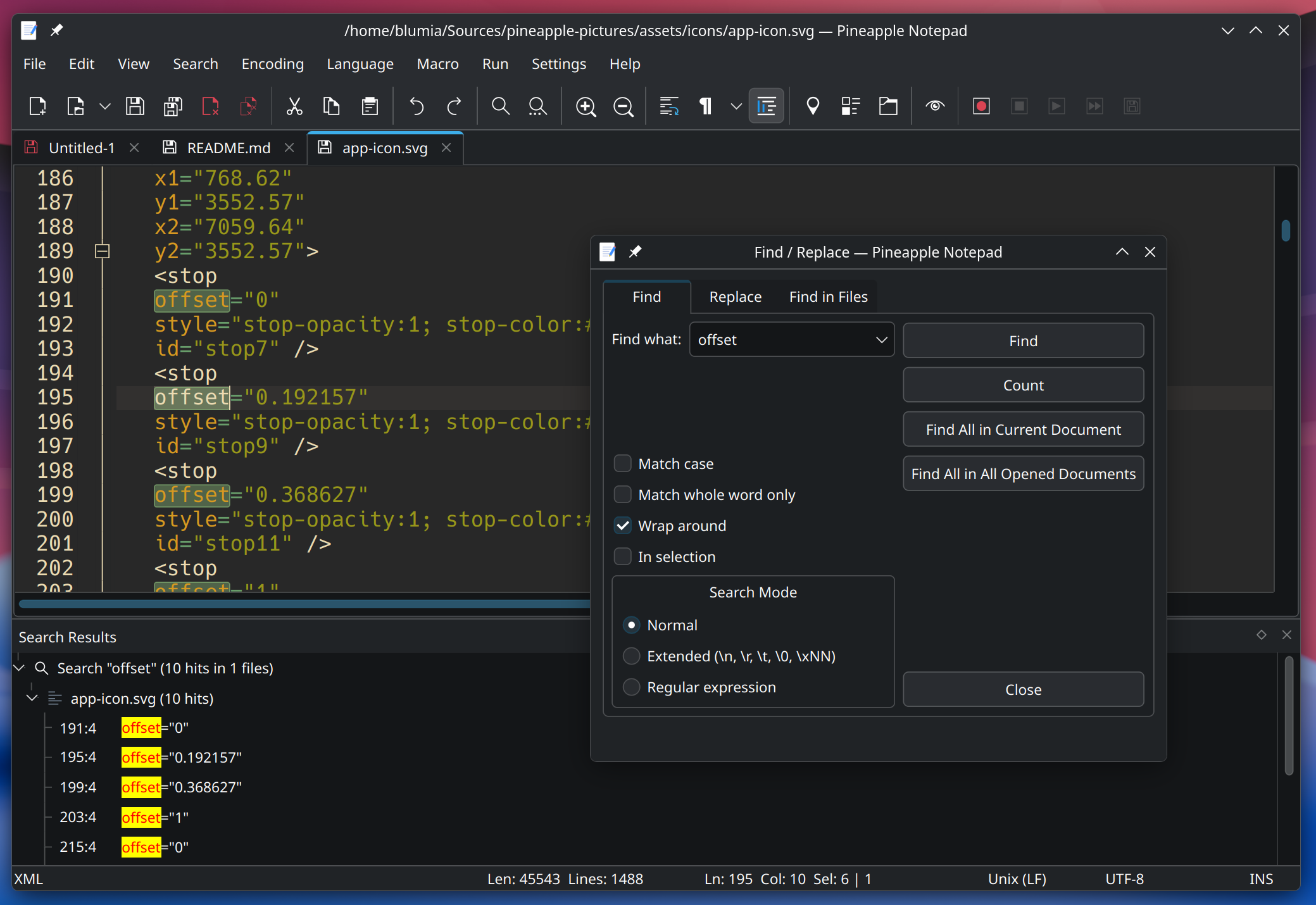The height and width of the screenshot is (905, 1316).
Task: Open the Encoding menu
Action: click(x=272, y=64)
